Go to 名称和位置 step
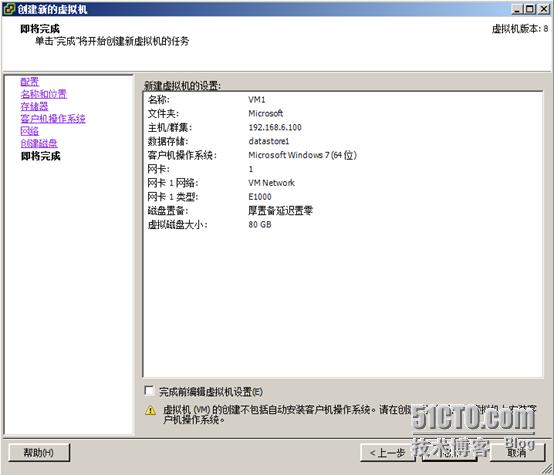554x476 pixels. click(x=43, y=94)
